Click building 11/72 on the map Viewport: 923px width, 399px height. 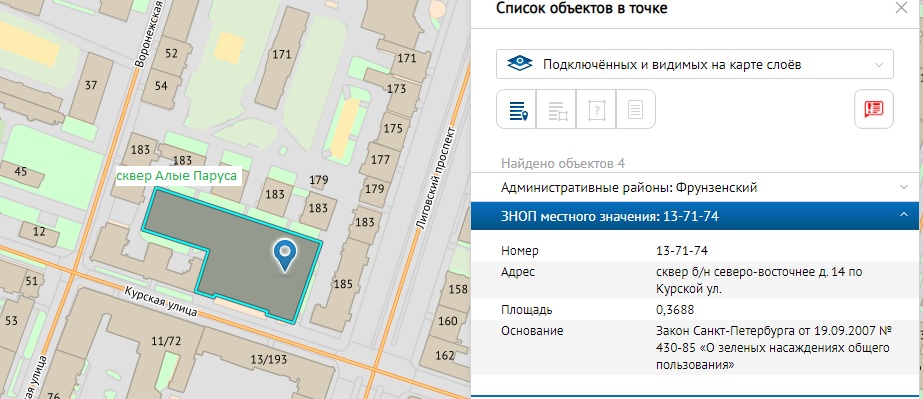pos(165,341)
